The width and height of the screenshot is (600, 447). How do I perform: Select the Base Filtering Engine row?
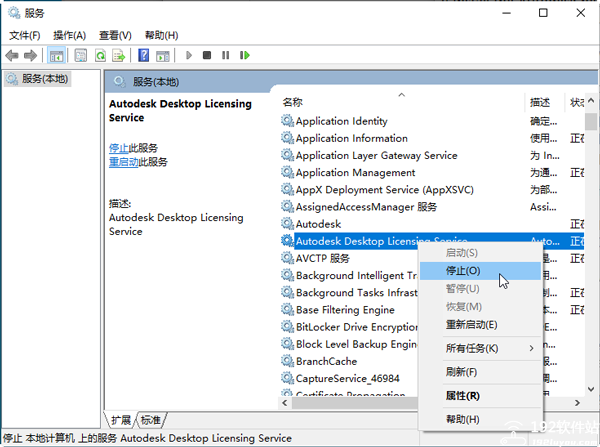(x=349, y=310)
